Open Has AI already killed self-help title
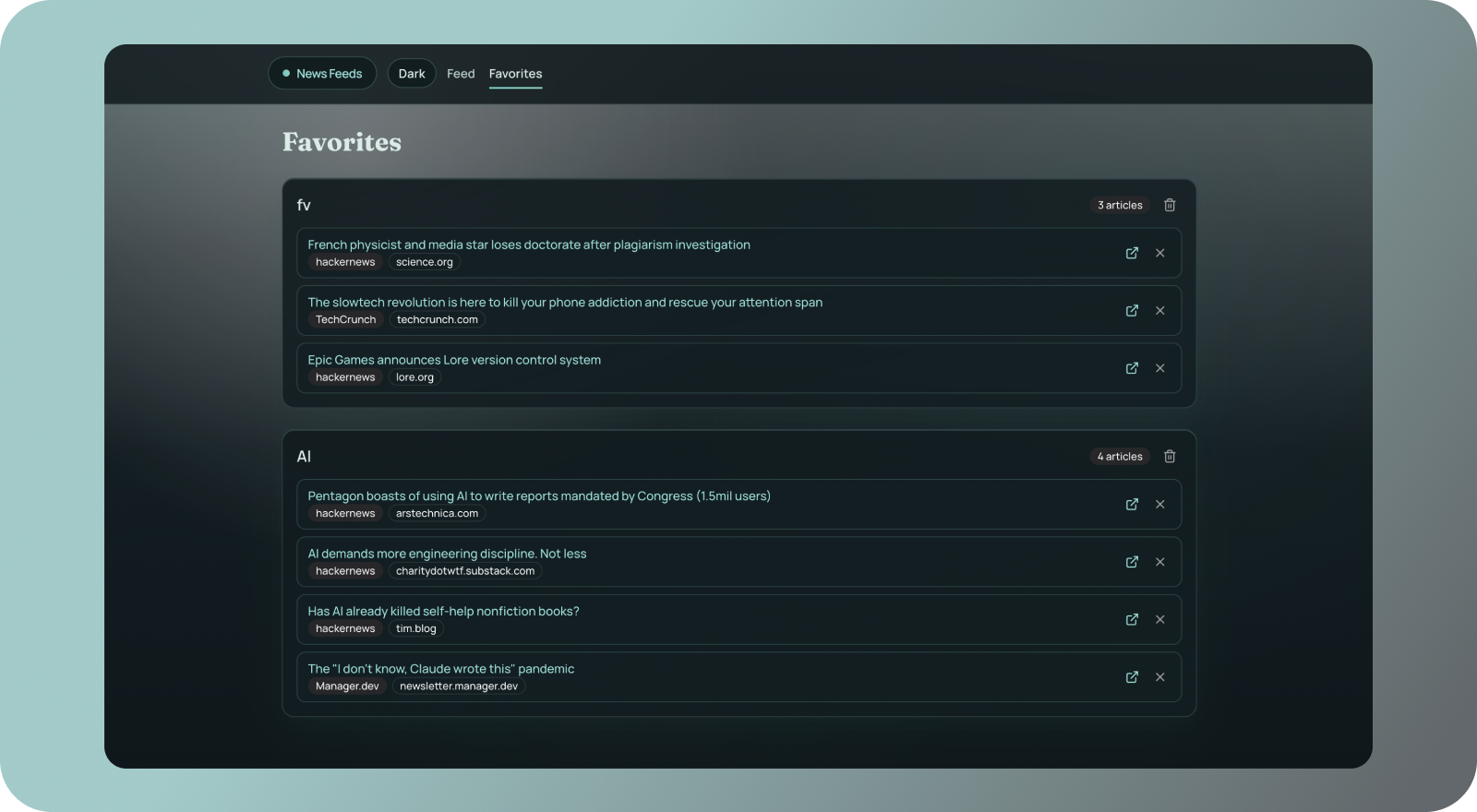Screen dimensions: 1477x812 click(x=443, y=611)
